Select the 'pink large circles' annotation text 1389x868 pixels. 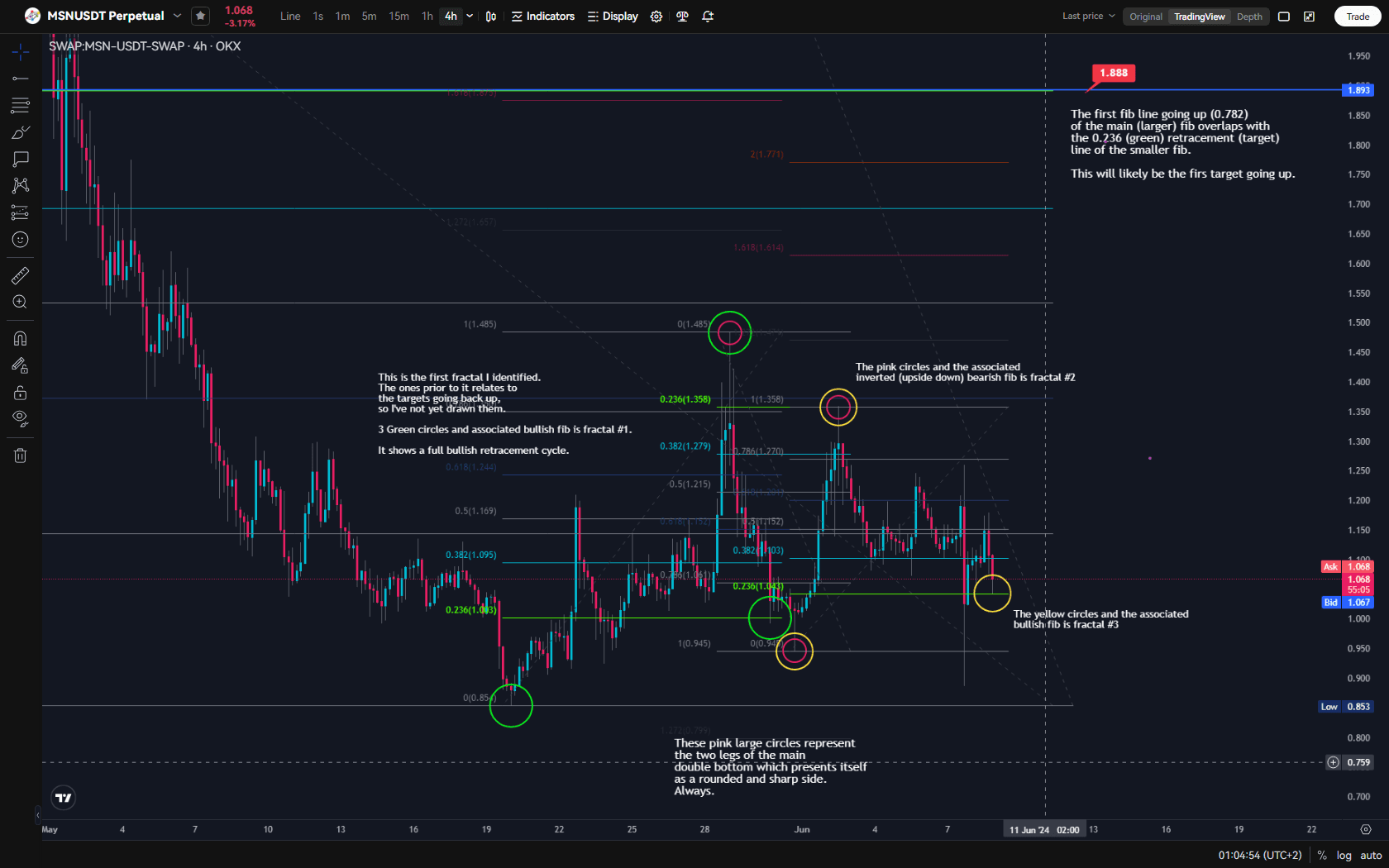pyautogui.click(x=771, y=767)
